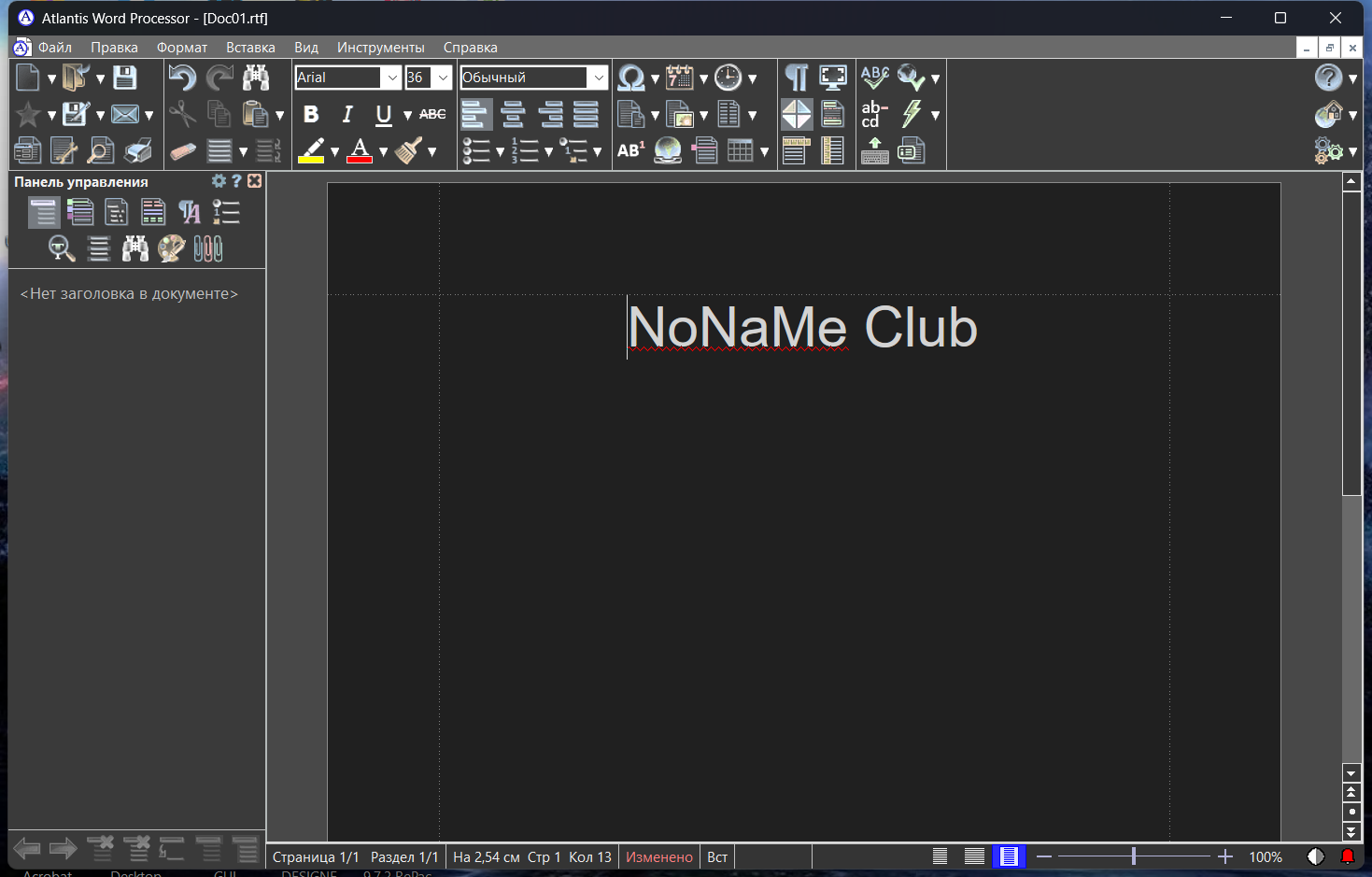The height and width of the screenshot is (877, 1372).
Task: Click the format painter brush icon
Action: (408, 150)
